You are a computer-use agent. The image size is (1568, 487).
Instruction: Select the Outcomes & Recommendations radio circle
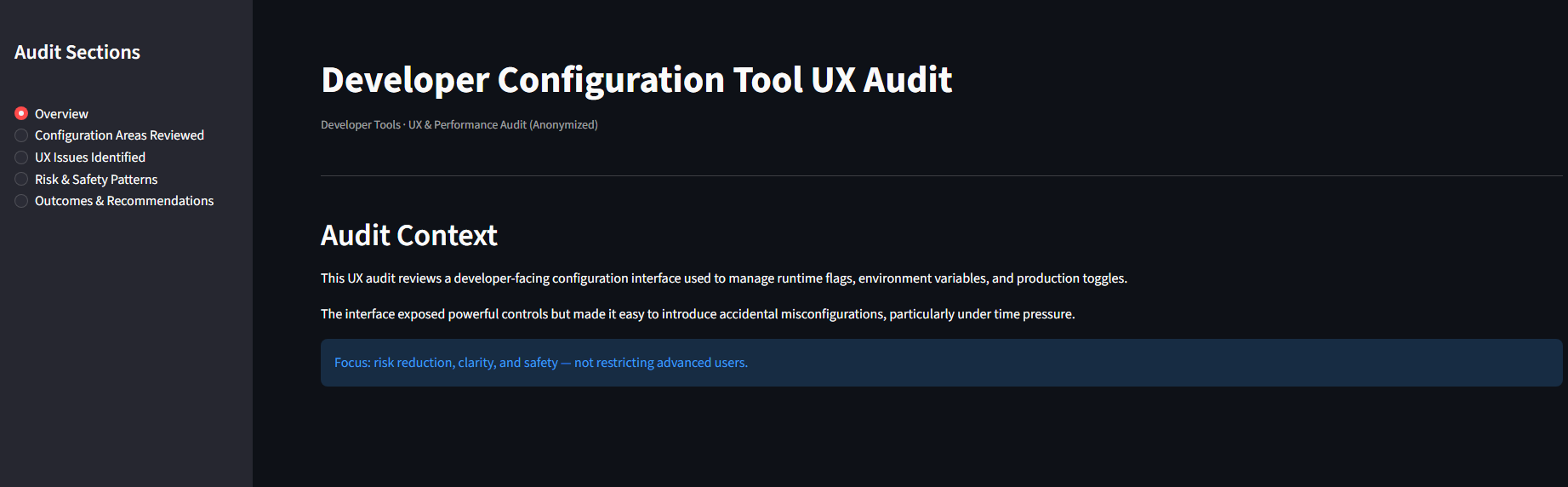point(21,201)
